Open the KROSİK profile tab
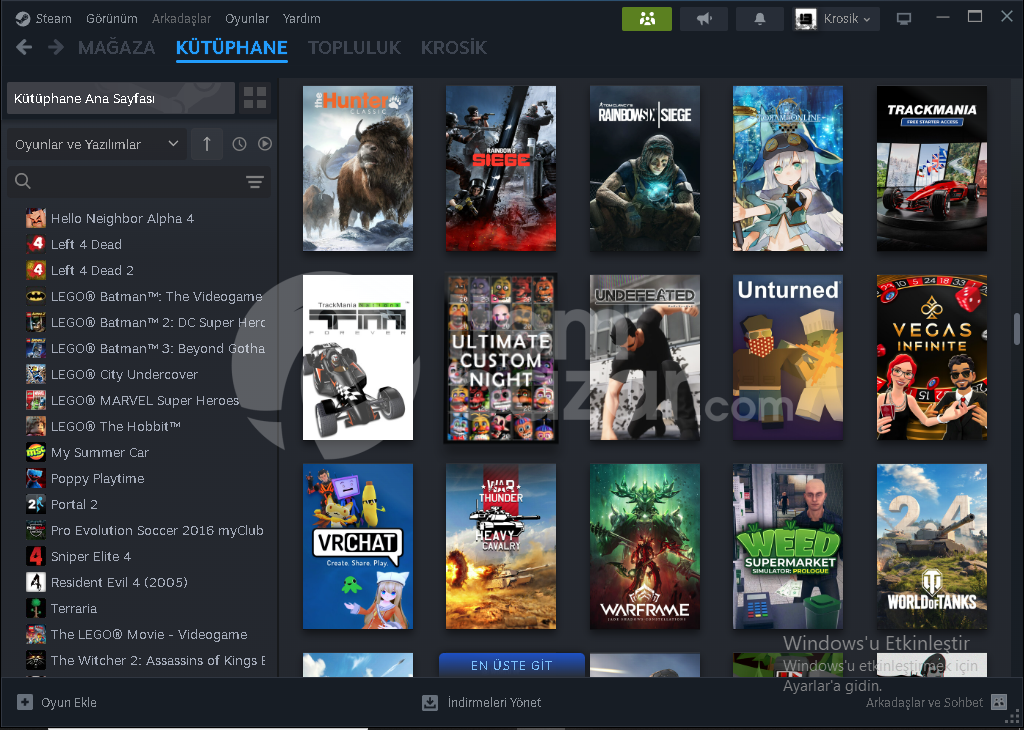 tap(454, 48)
